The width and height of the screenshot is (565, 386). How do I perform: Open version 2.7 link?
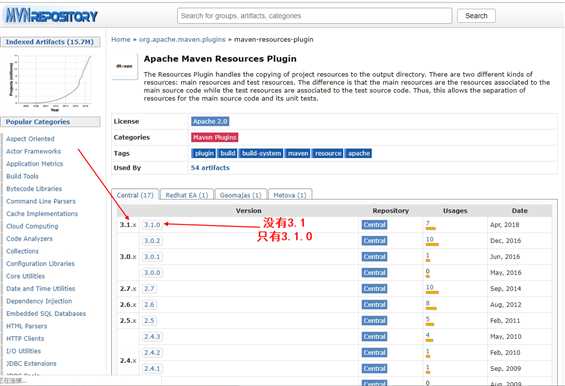click(149, 289)
